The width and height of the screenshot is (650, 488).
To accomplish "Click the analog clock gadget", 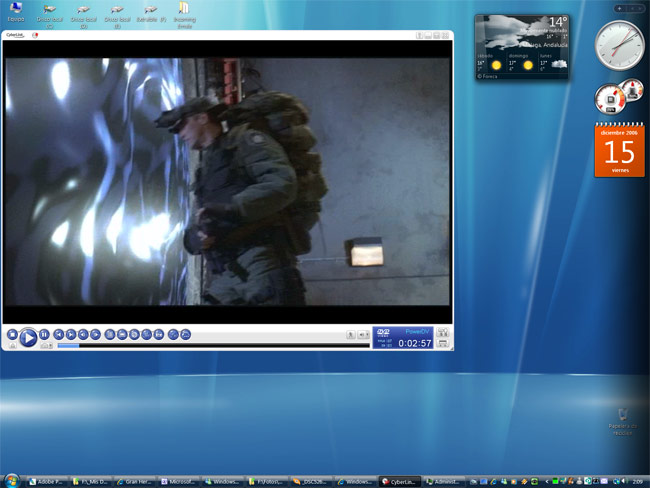I will pyautogui.click(x=619, y=45).
